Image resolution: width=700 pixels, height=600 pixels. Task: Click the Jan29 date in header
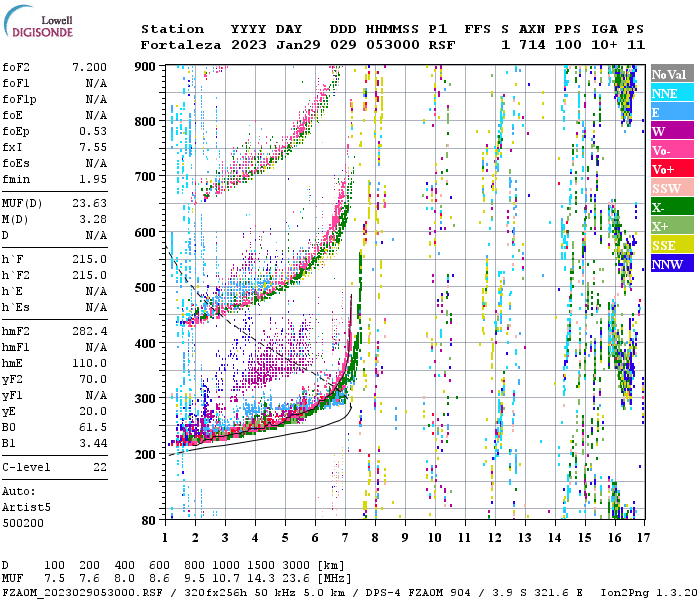[x=298, y=45]
